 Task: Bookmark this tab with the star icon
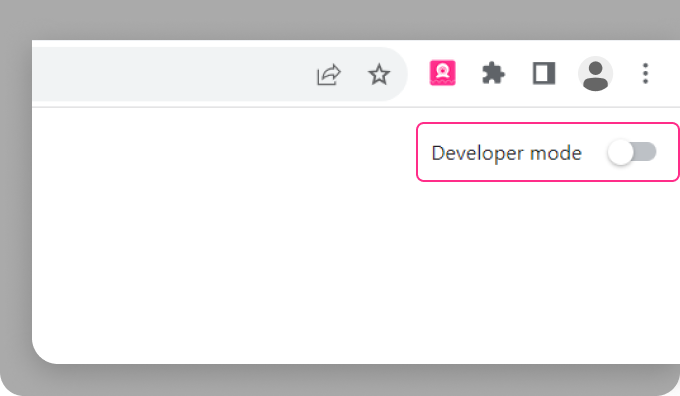(x=379, y=74)
